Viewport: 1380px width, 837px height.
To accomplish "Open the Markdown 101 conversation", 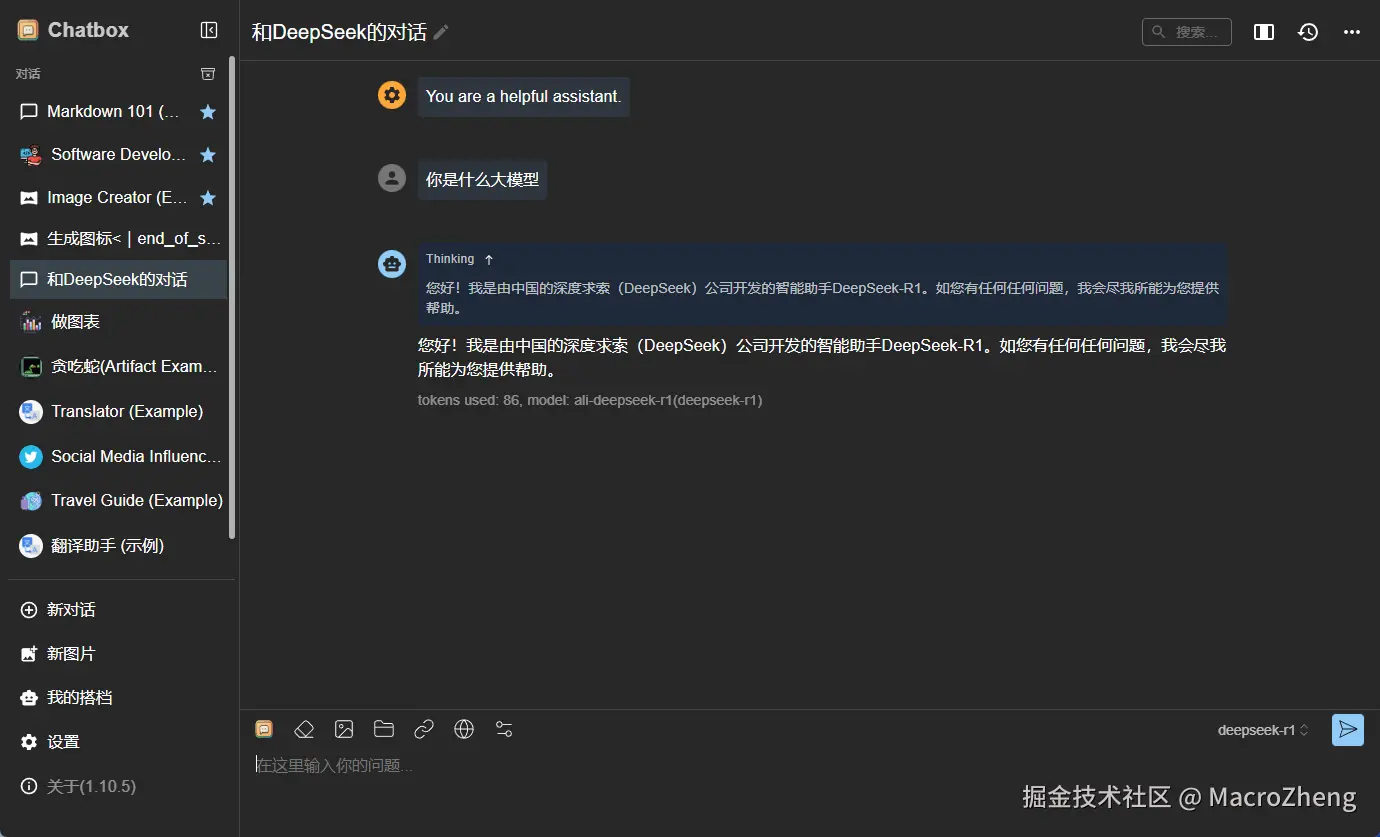I will (x=118, y=112).
